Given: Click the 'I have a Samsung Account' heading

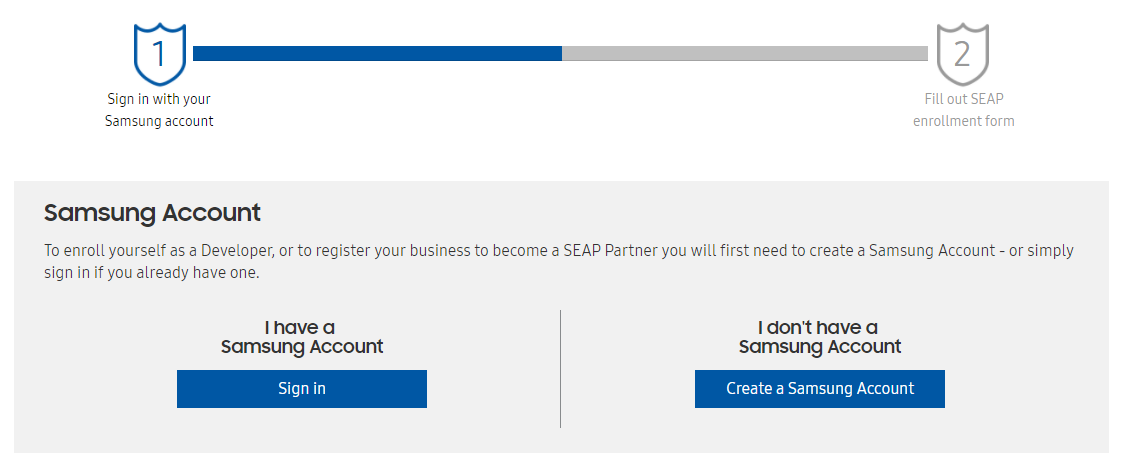Looking at the screenshot, I should pyautogui.click(x=302, y=337).
